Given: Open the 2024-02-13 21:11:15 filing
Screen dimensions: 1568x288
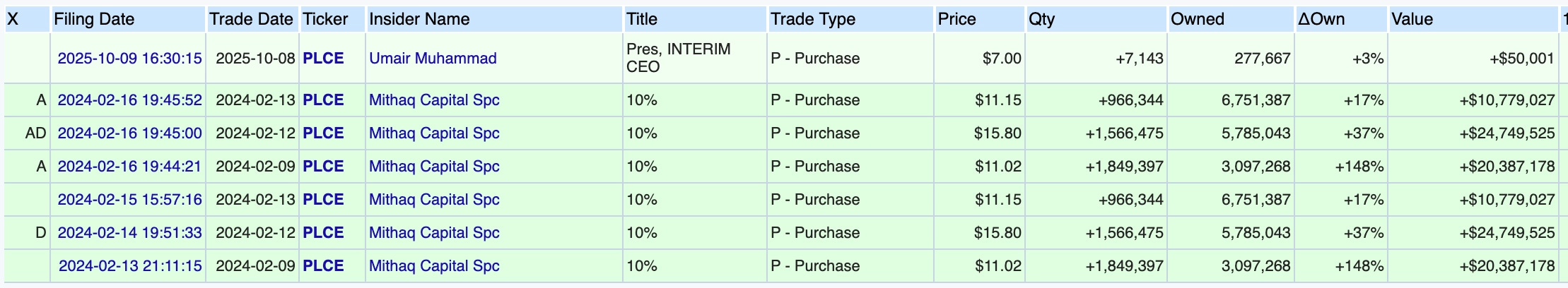Looking at the screenshot, I should (x=130, y=265).
